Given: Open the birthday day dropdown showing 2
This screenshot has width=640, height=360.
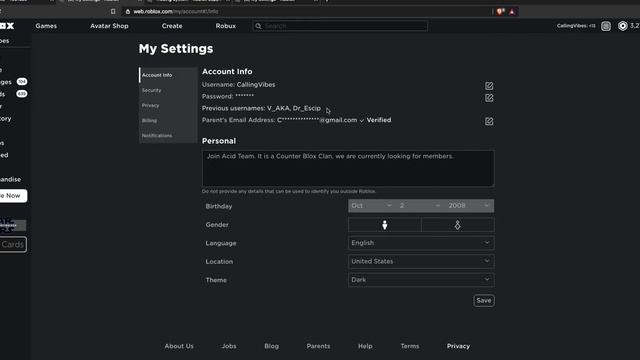Looking at the screenshot, I should [x=420, y=206].
